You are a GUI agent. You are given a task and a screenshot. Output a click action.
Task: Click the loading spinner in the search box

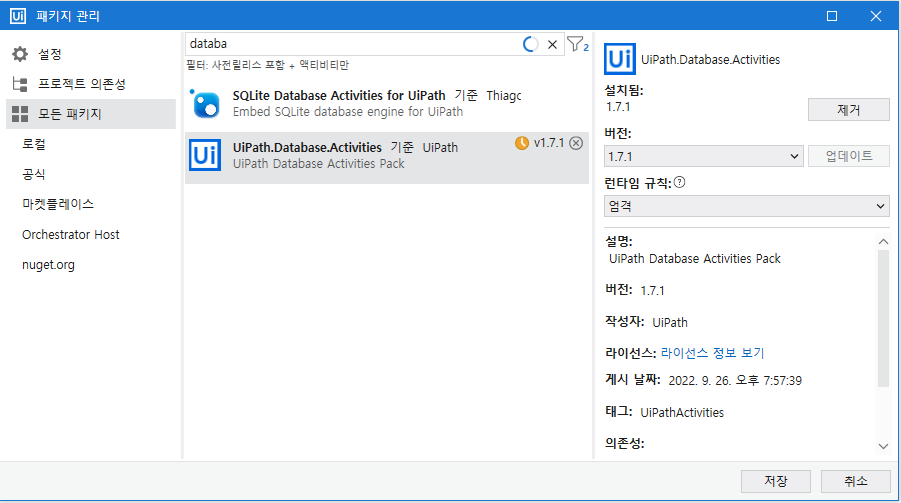[530, 44]
